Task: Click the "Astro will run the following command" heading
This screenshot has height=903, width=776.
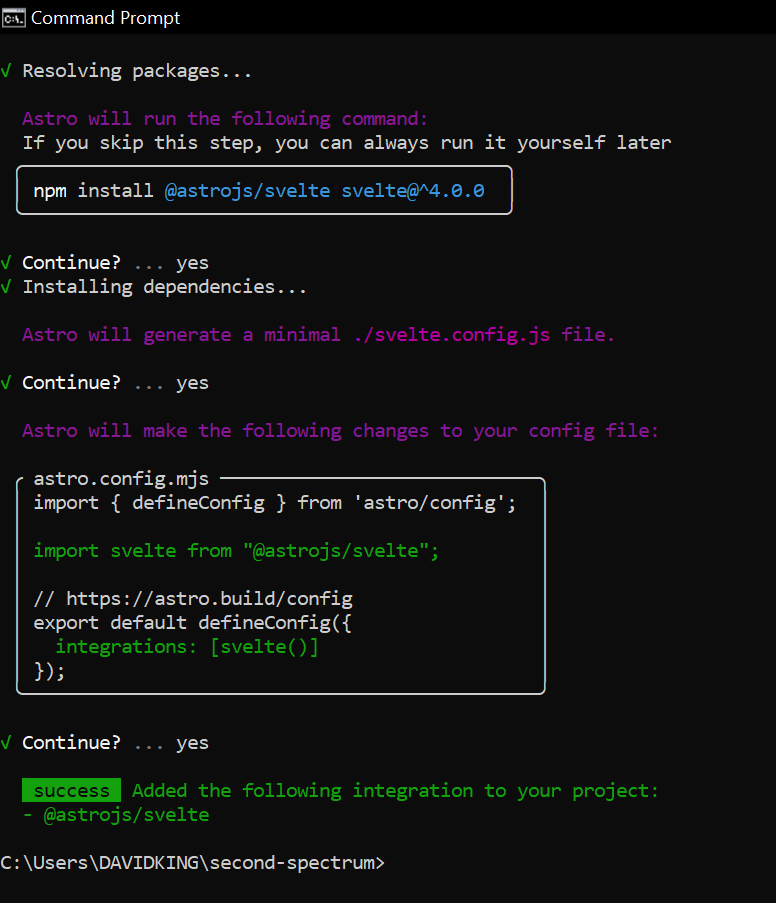Action: point(225,119)
